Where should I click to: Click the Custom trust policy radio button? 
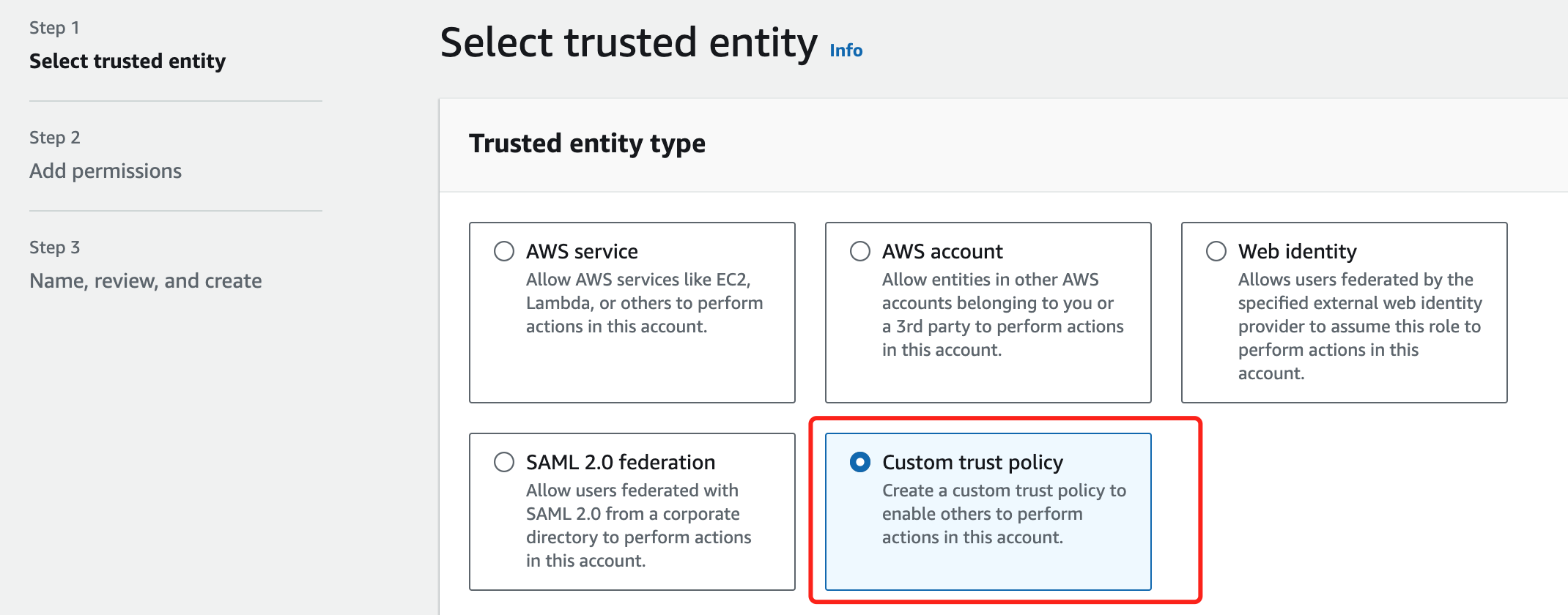[860, 462]
